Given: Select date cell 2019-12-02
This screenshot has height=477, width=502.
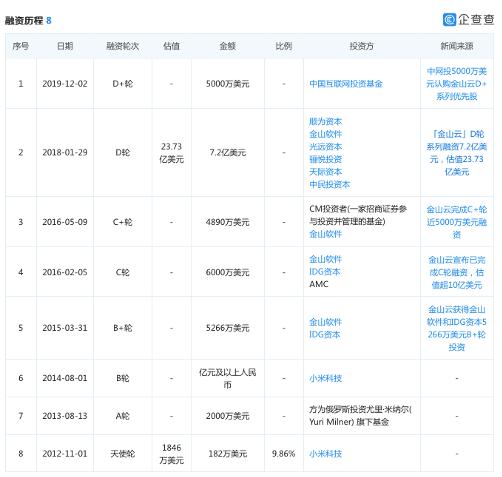Looking at the screenshot, I should (65, 84).
